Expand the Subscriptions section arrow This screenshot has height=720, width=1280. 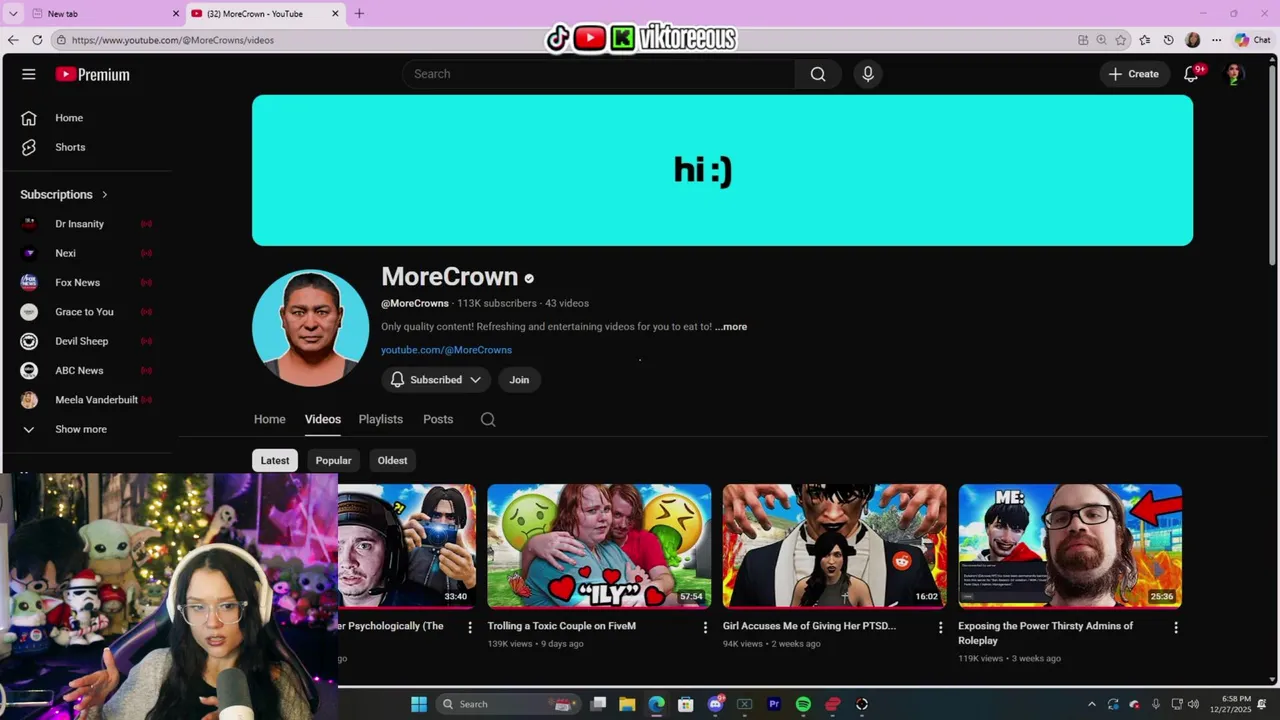coord(104,195)
